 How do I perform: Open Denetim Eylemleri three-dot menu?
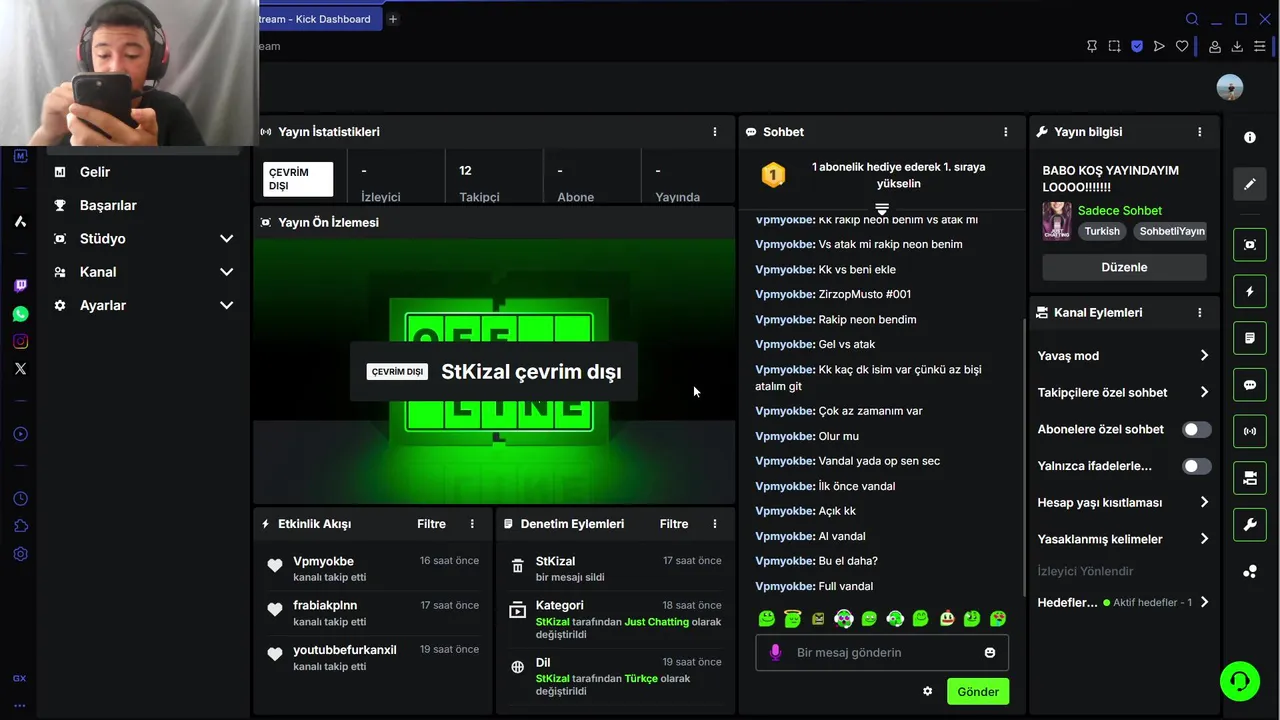714,524
